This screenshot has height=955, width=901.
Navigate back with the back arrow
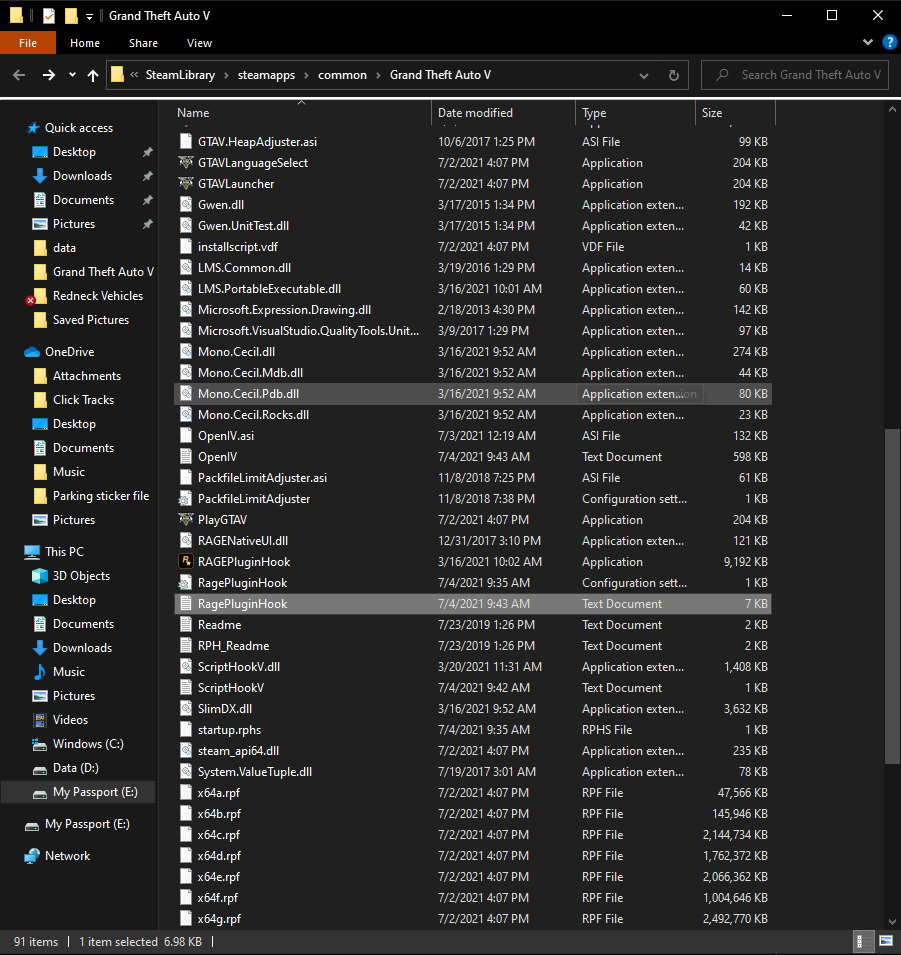click(x=19, y=76)
